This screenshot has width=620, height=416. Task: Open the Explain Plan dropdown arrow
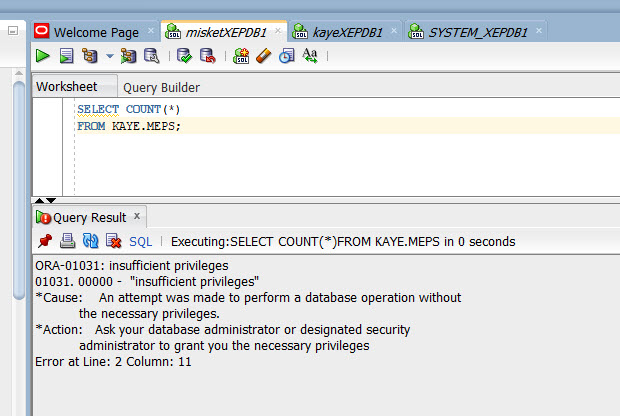pyautogui.click(x=110, y=56)
